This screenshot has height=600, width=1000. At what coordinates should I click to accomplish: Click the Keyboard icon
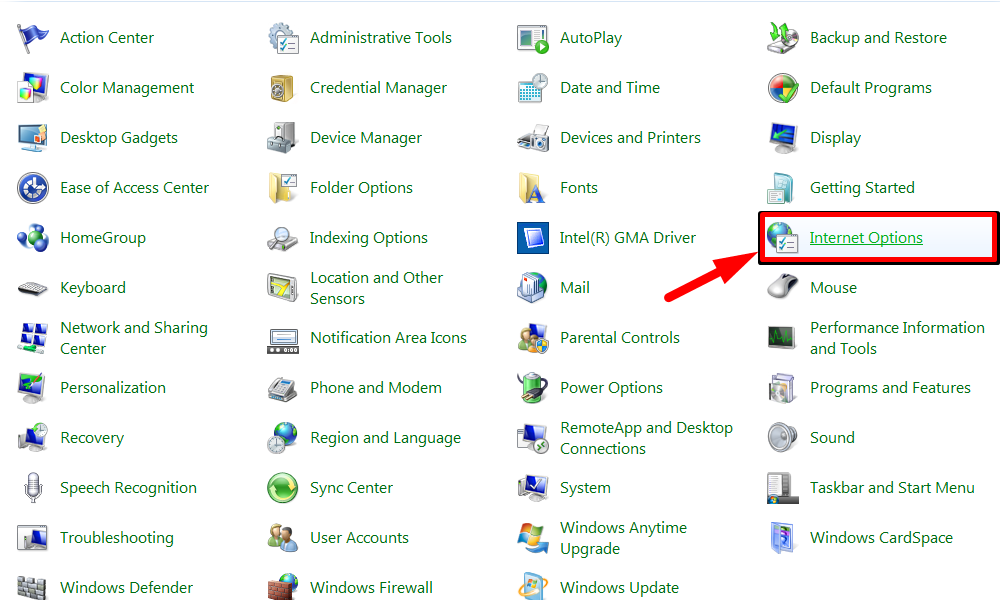33,288
